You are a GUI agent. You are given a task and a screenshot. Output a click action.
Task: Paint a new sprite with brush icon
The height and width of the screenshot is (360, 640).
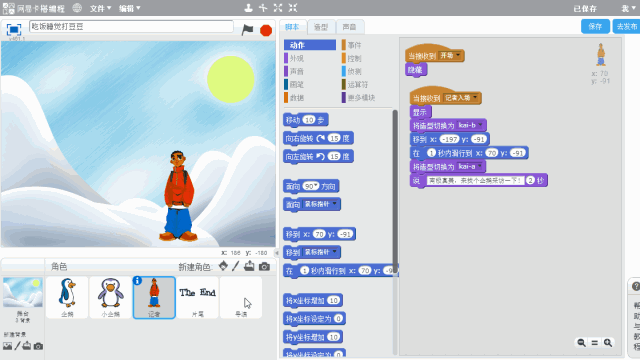(236, 266)
